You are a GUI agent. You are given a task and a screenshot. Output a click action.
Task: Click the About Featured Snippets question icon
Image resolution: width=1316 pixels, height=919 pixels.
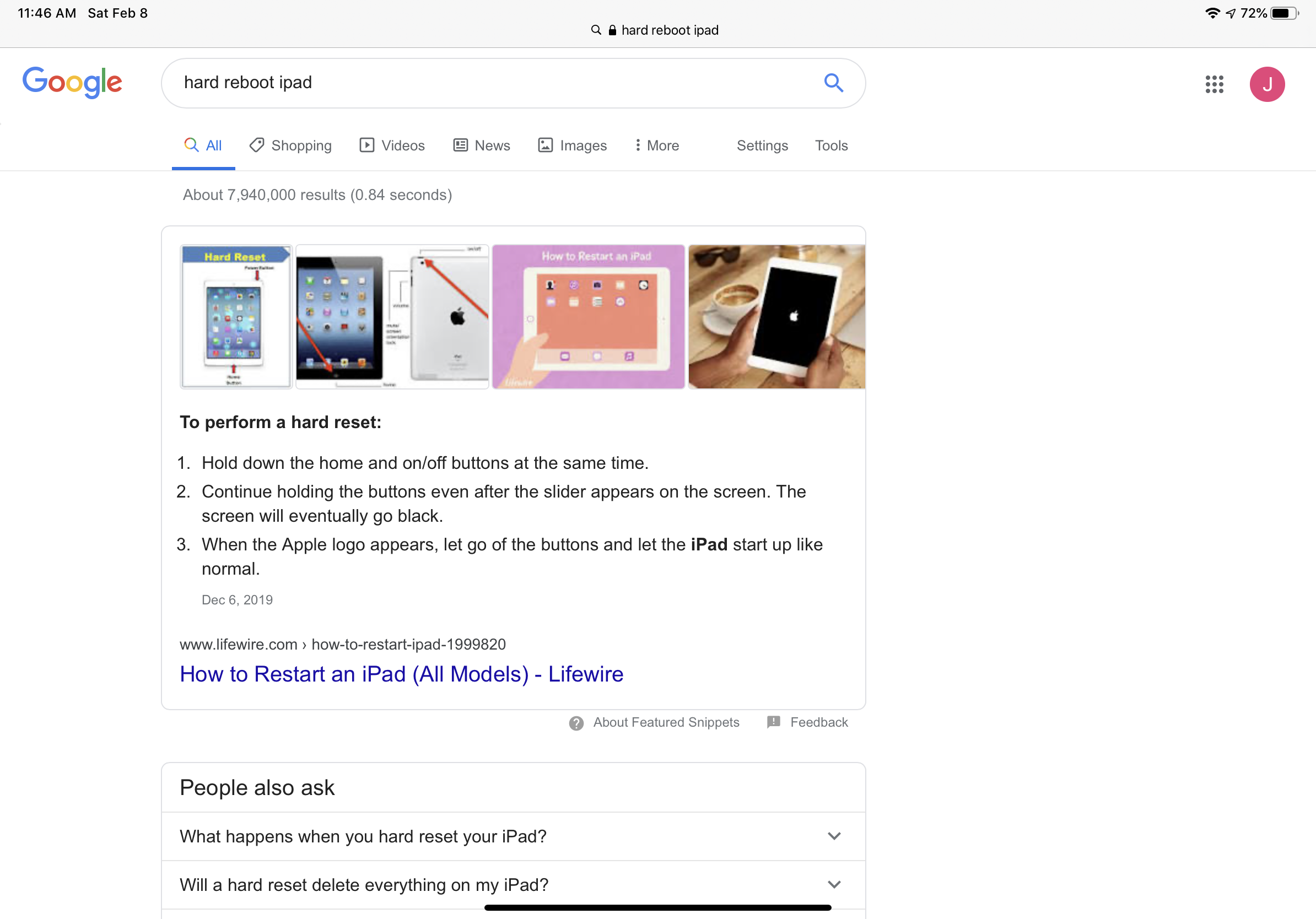tap(576, 723)
